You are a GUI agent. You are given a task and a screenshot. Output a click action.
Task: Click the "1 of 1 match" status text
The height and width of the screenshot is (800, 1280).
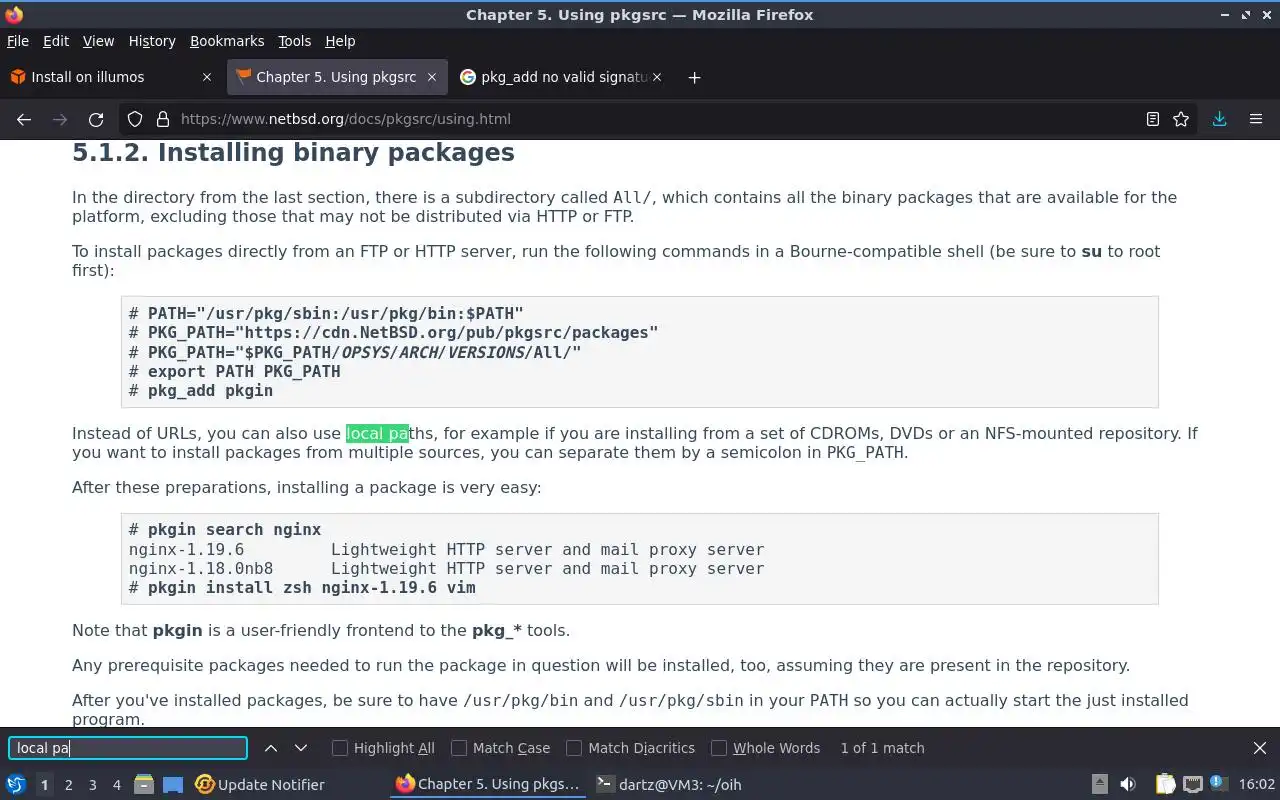point(882,748)
